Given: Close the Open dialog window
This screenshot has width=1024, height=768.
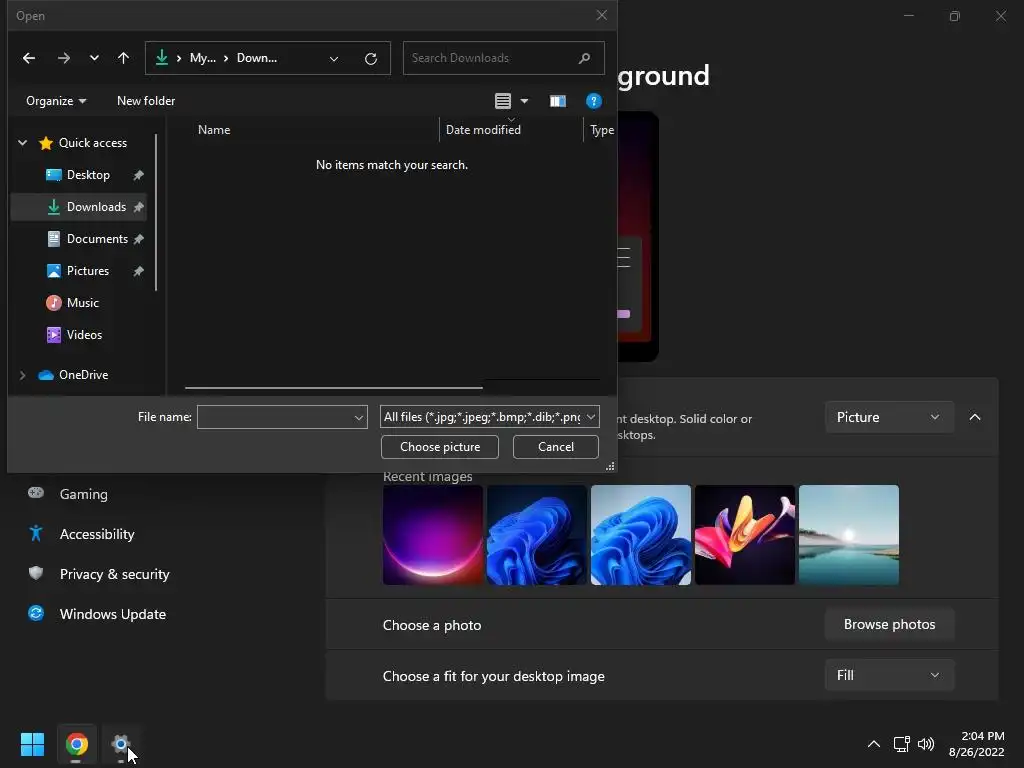Looking at the screenshot, I should click(x=601, y=15).
